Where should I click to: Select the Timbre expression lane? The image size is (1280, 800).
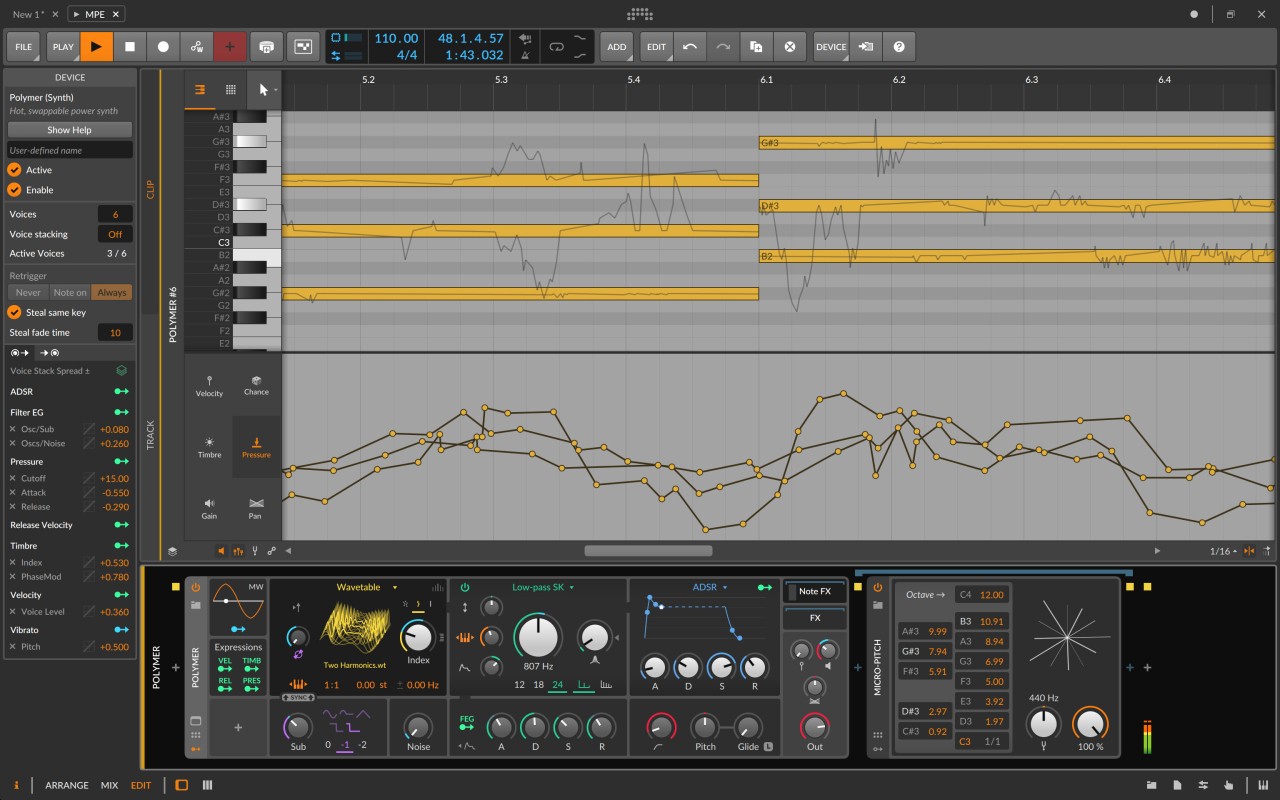[208, 446]
